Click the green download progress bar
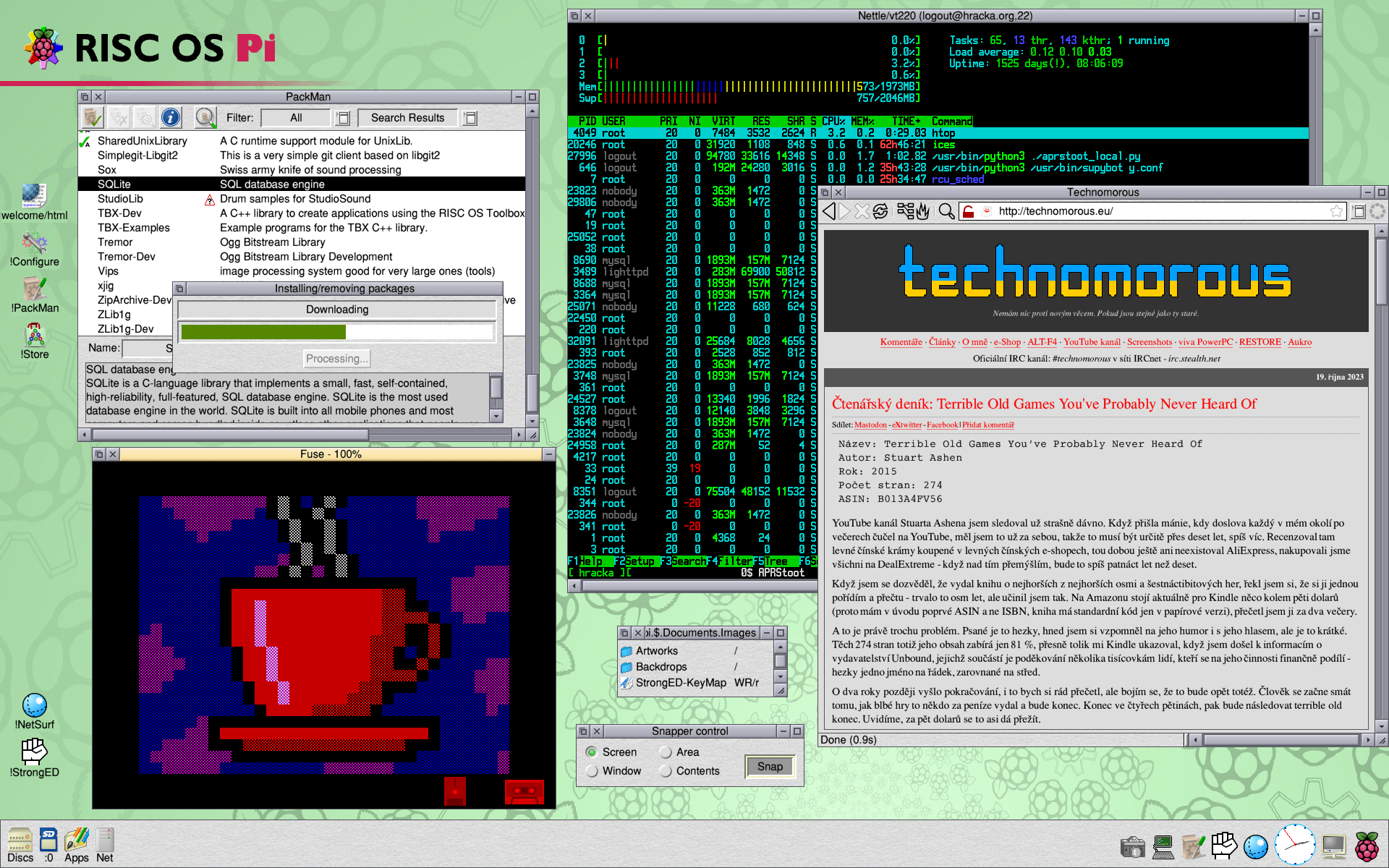The height and width of the screenshot is (868, 1389). point(263,332)
